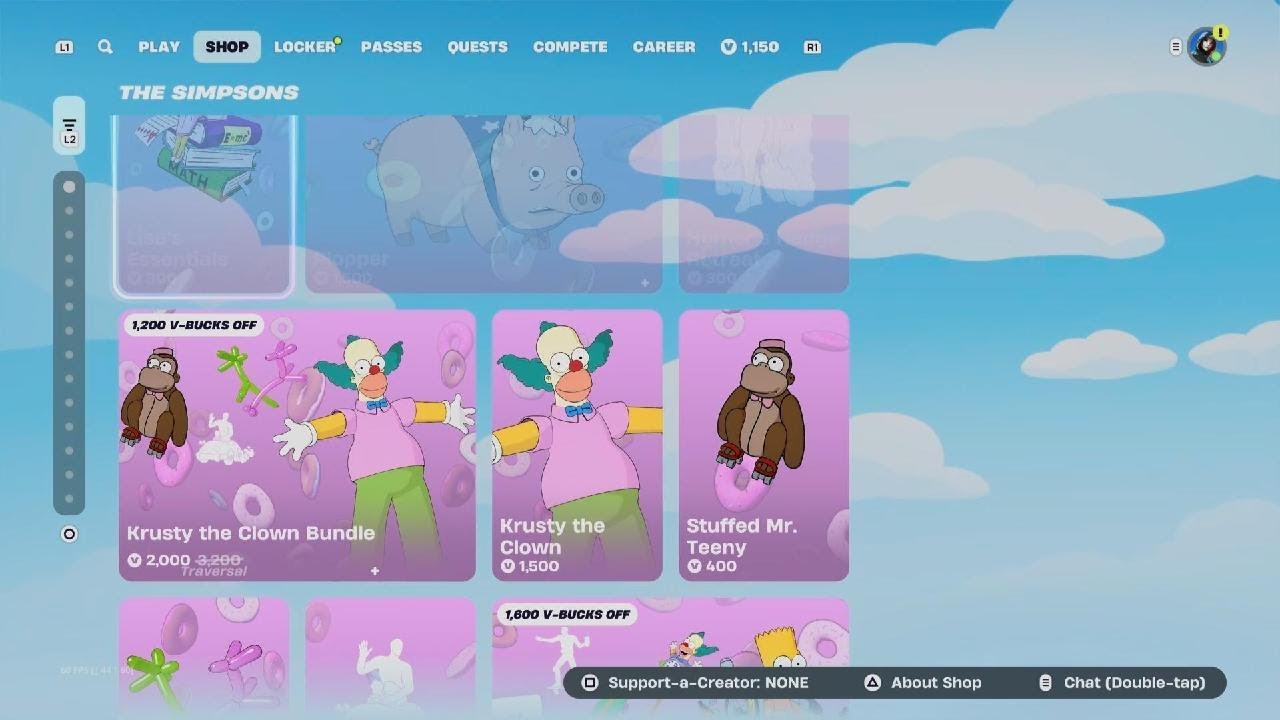This screenshot has height=720, width=1280.
Task: Select the Lisa's Essentials card
Action: click(204, 204)
